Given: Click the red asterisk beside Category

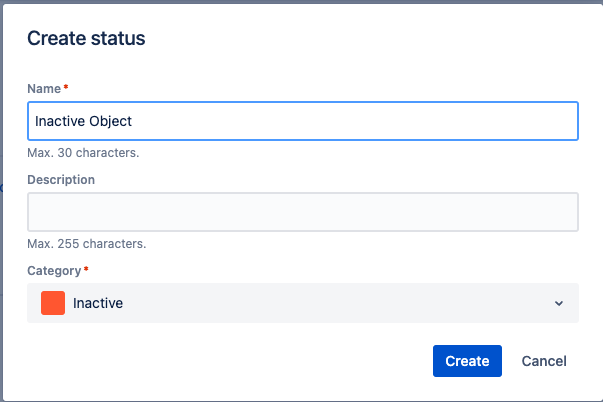Looking at the screenshot, I should point(86,270).
